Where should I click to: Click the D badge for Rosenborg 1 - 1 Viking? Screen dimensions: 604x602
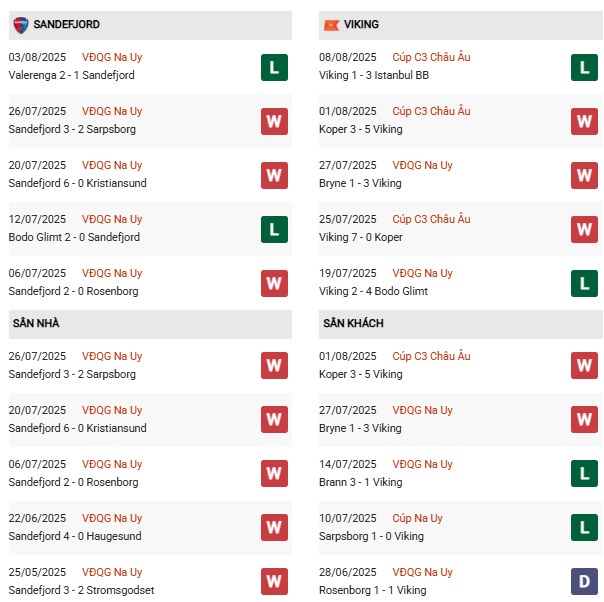[x=584, y=582]
